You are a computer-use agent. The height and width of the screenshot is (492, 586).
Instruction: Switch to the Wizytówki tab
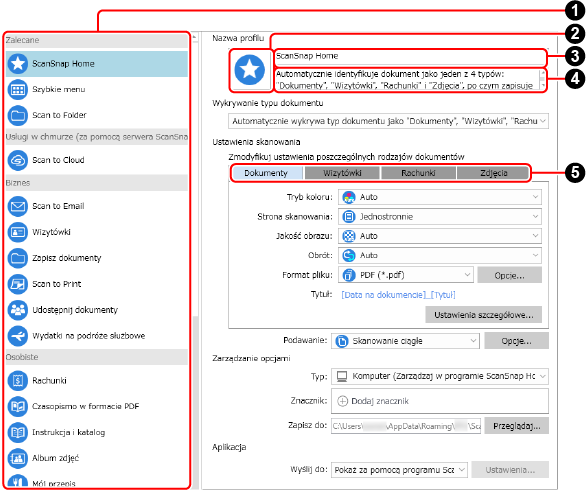tap(342, 173)
